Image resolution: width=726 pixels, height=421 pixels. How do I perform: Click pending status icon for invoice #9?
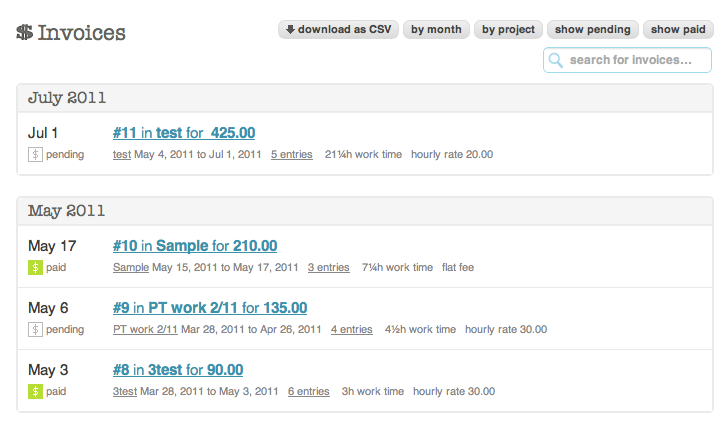[x=35, y=330]
